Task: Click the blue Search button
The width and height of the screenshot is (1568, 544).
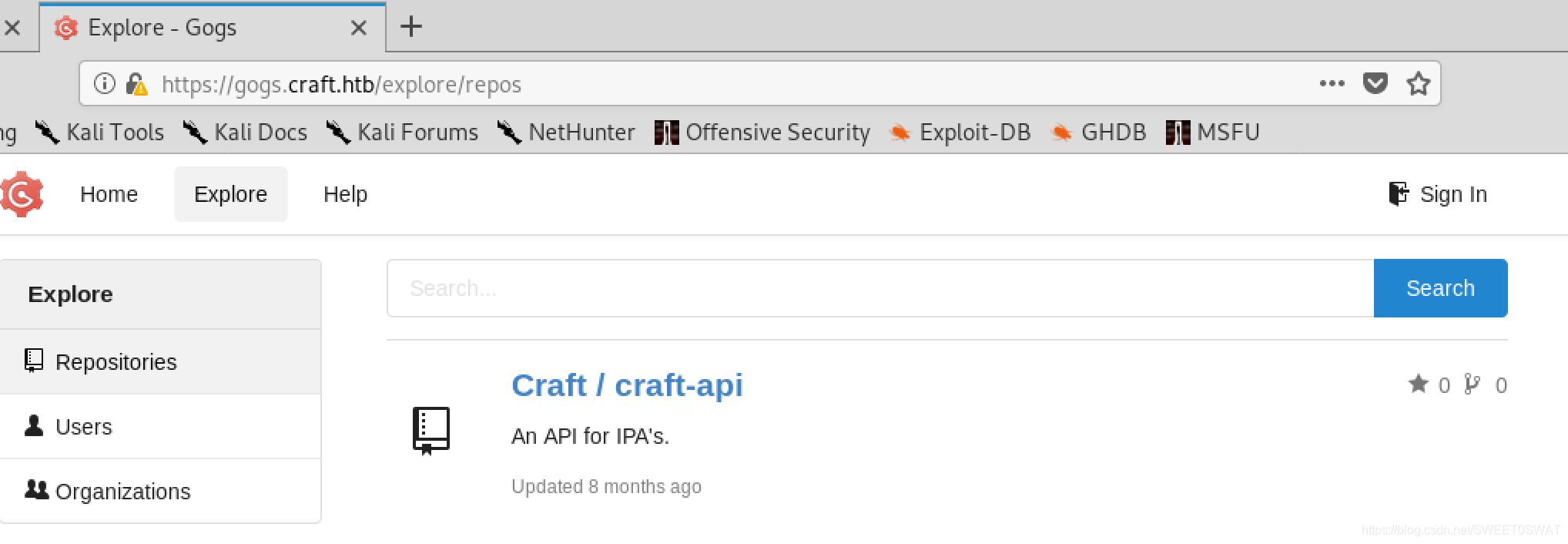Action: 1440,288
